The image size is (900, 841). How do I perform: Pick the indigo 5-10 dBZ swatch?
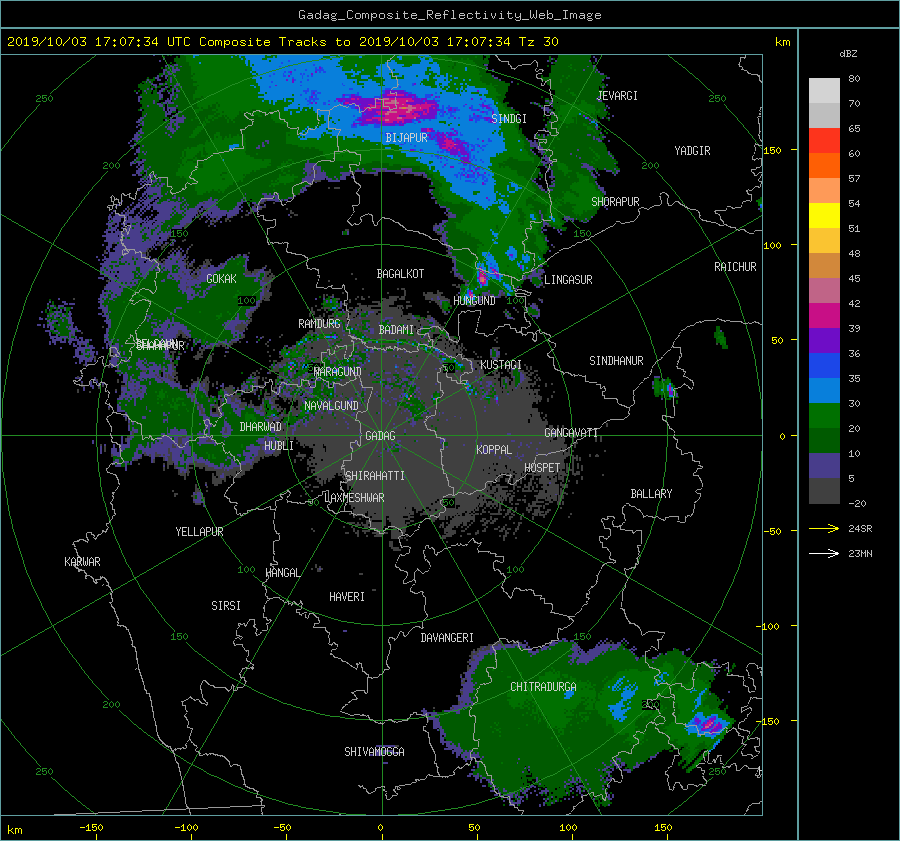pos(824,466)
